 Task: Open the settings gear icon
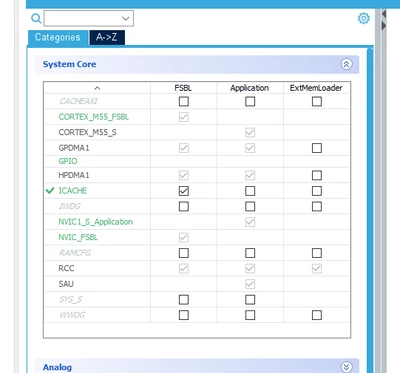pos(363,18)
